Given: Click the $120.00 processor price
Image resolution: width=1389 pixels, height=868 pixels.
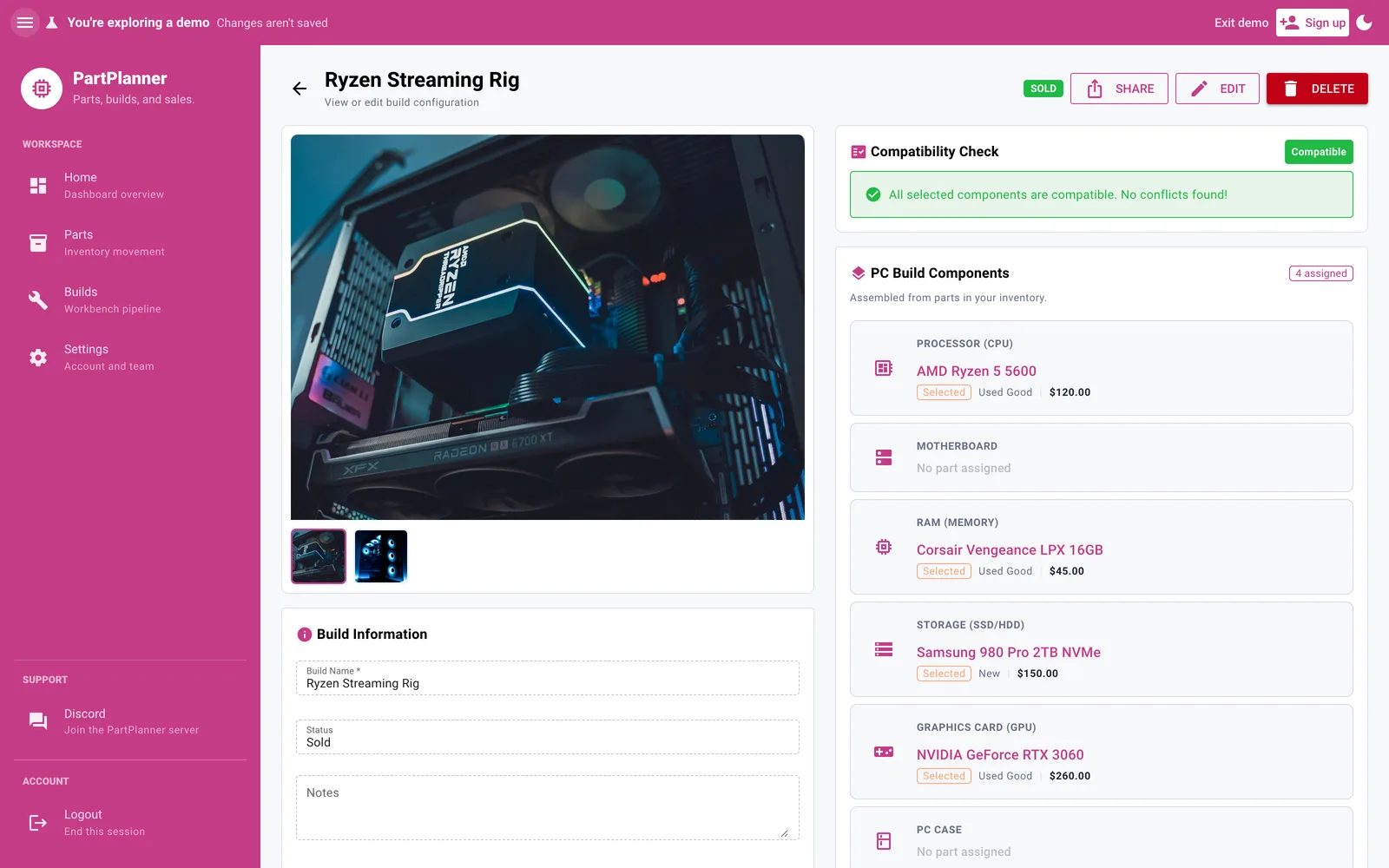Looking at the screenshot, I should 1070,392.
